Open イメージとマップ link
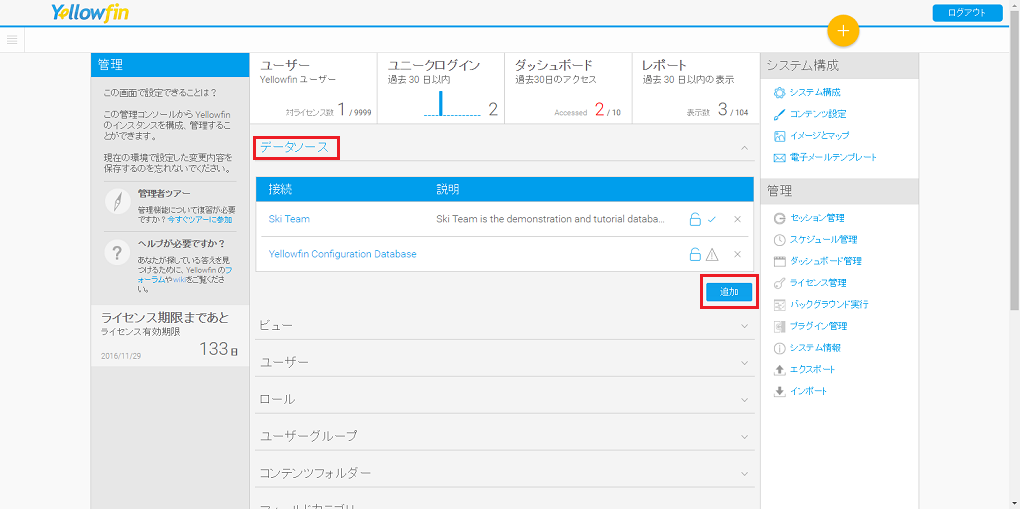1020x509 pixels. [820, 136]
